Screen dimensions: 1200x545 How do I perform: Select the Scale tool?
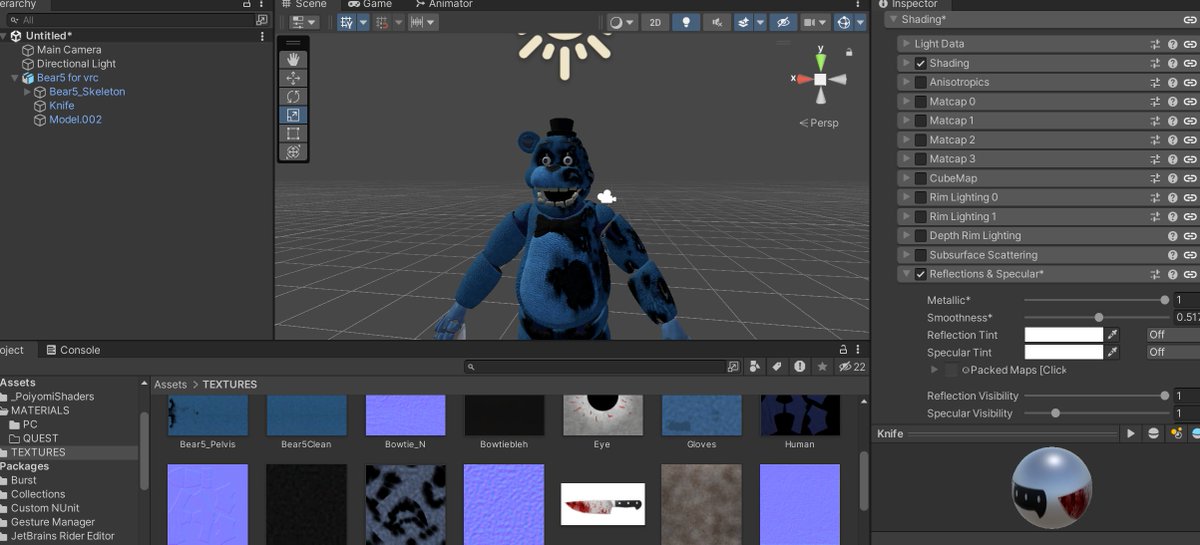click(293, 115)
